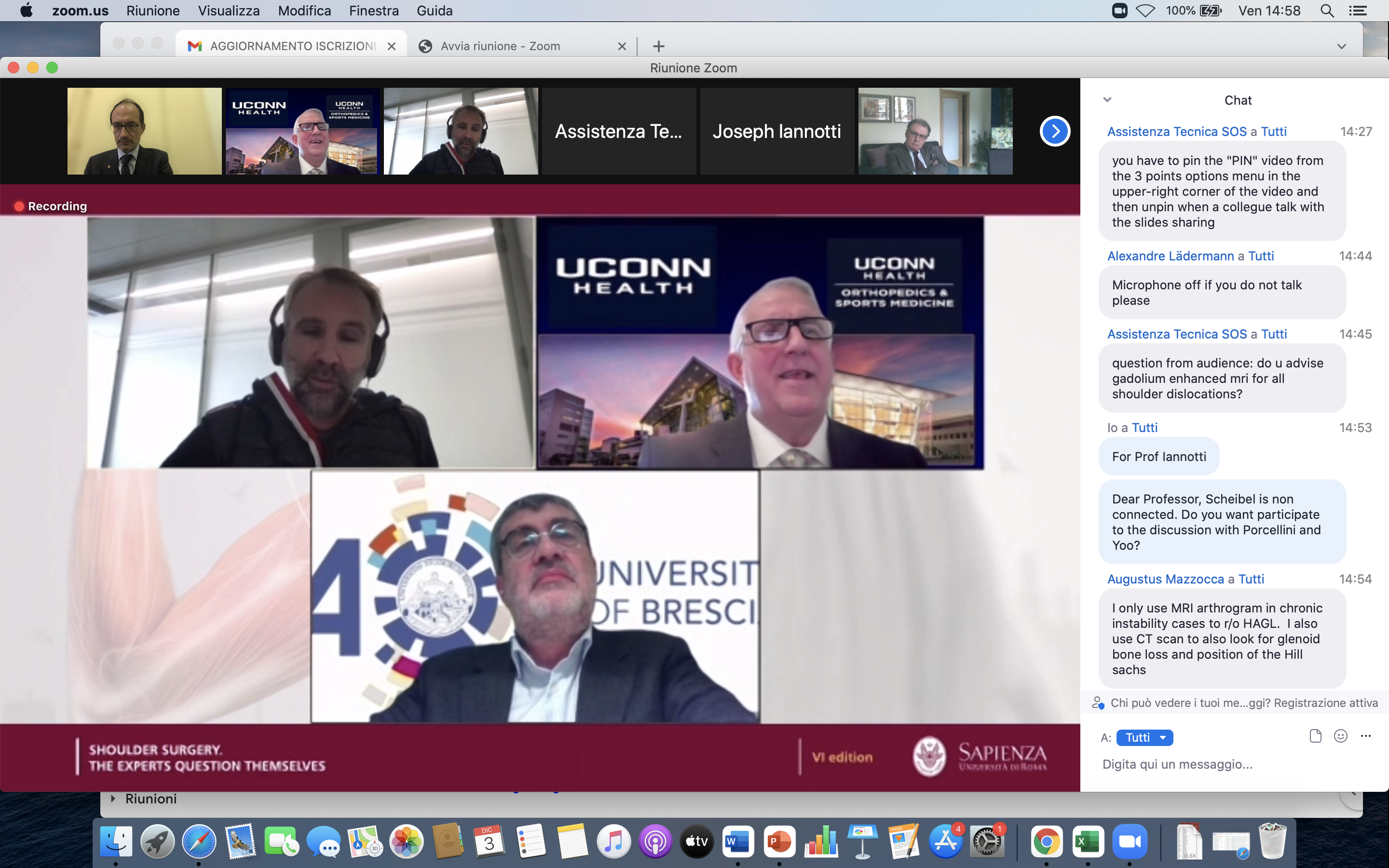Open Visualizza menu in menu bar

pos(229,11)
